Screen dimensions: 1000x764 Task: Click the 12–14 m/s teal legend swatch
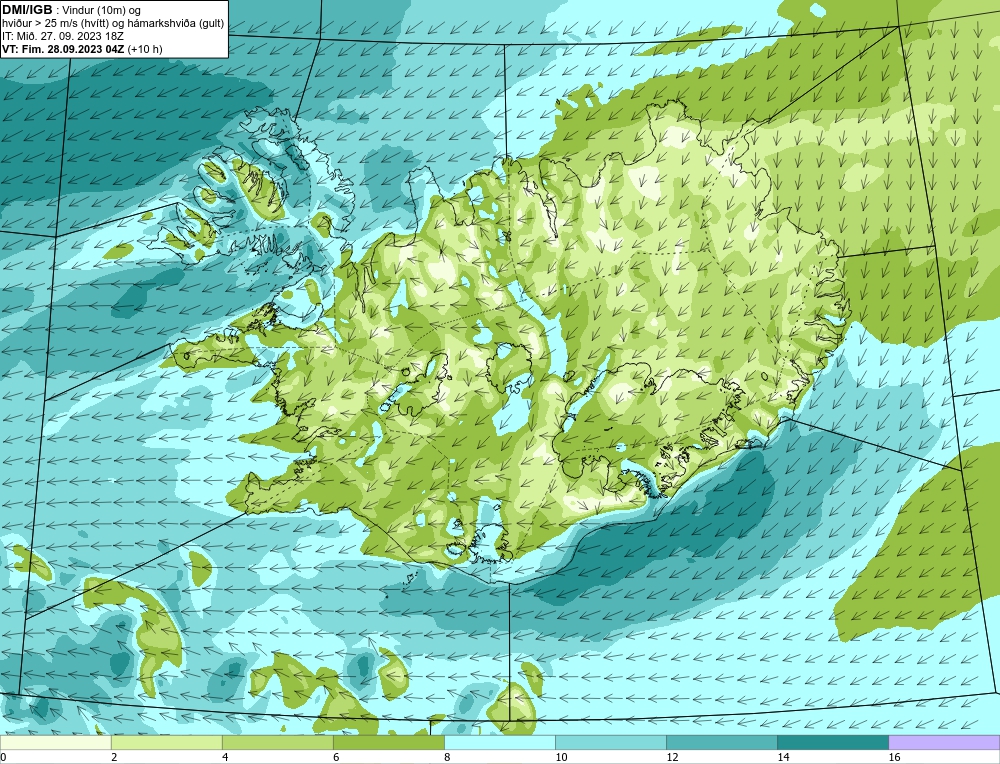tap(722, 742)
